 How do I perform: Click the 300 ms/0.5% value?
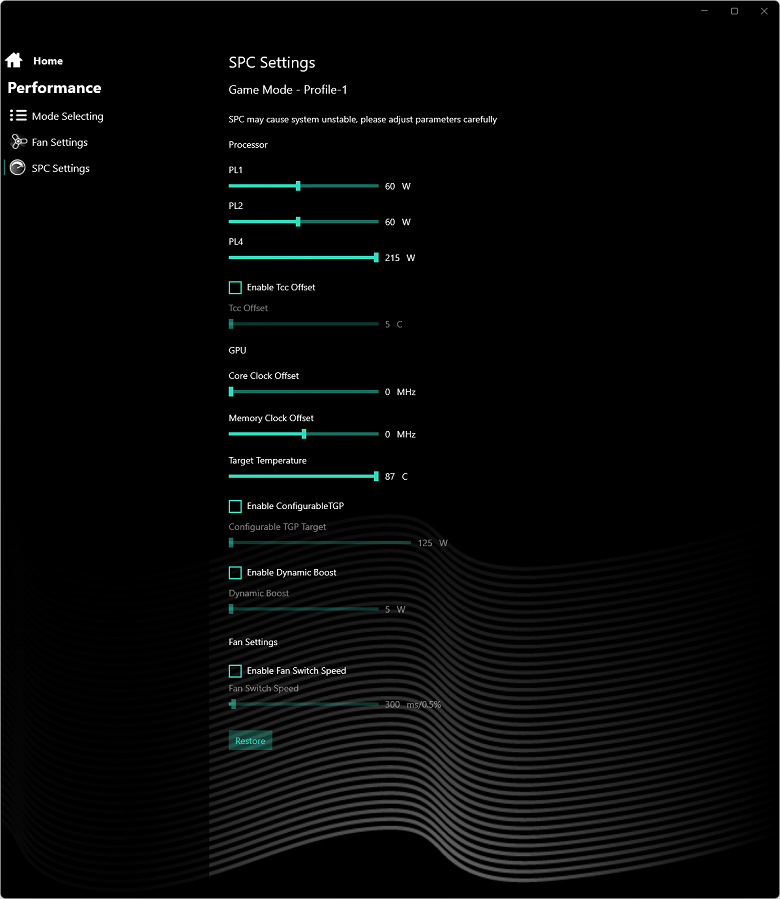coord(413,705)
